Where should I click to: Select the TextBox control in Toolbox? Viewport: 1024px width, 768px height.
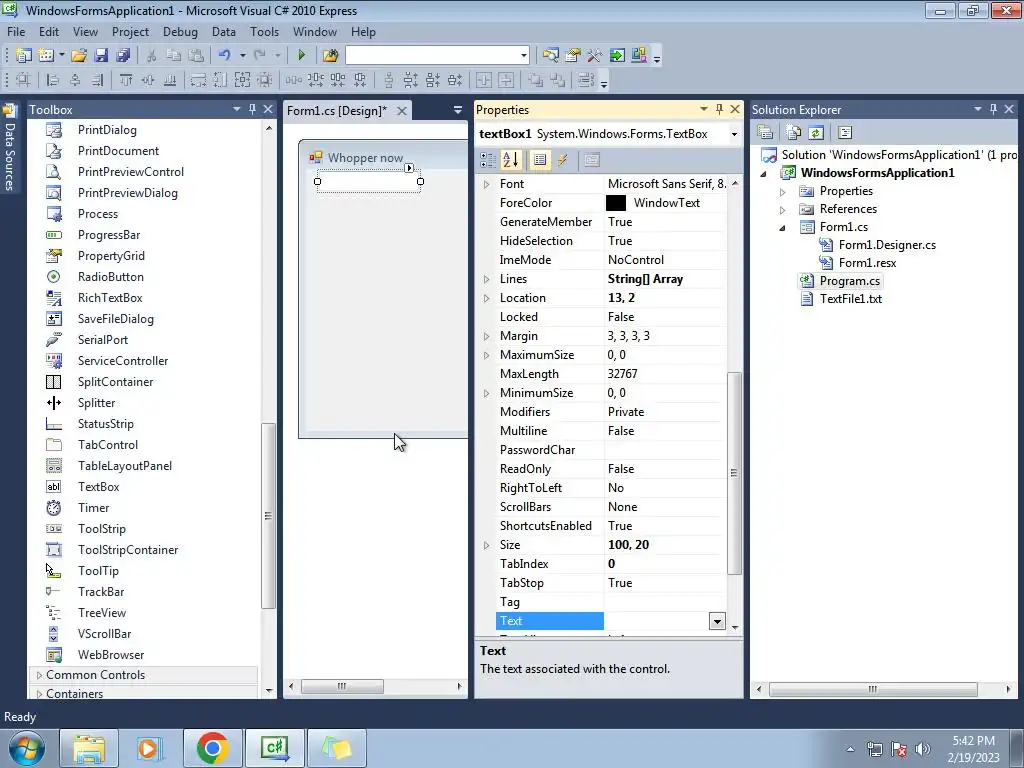pos(99,487)
